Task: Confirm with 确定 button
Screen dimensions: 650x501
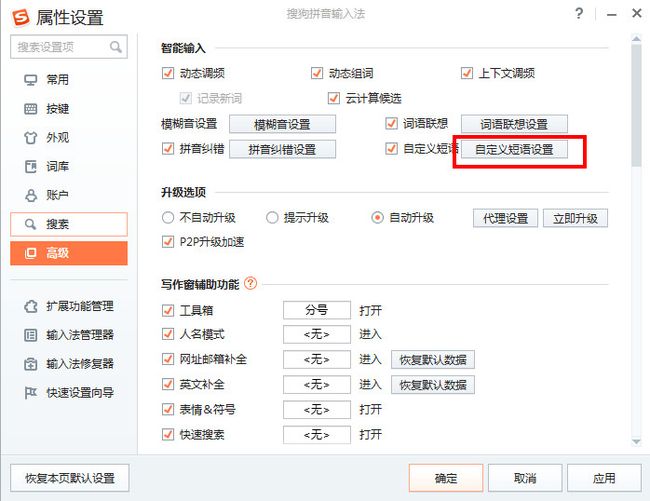Action: (446, 478)
